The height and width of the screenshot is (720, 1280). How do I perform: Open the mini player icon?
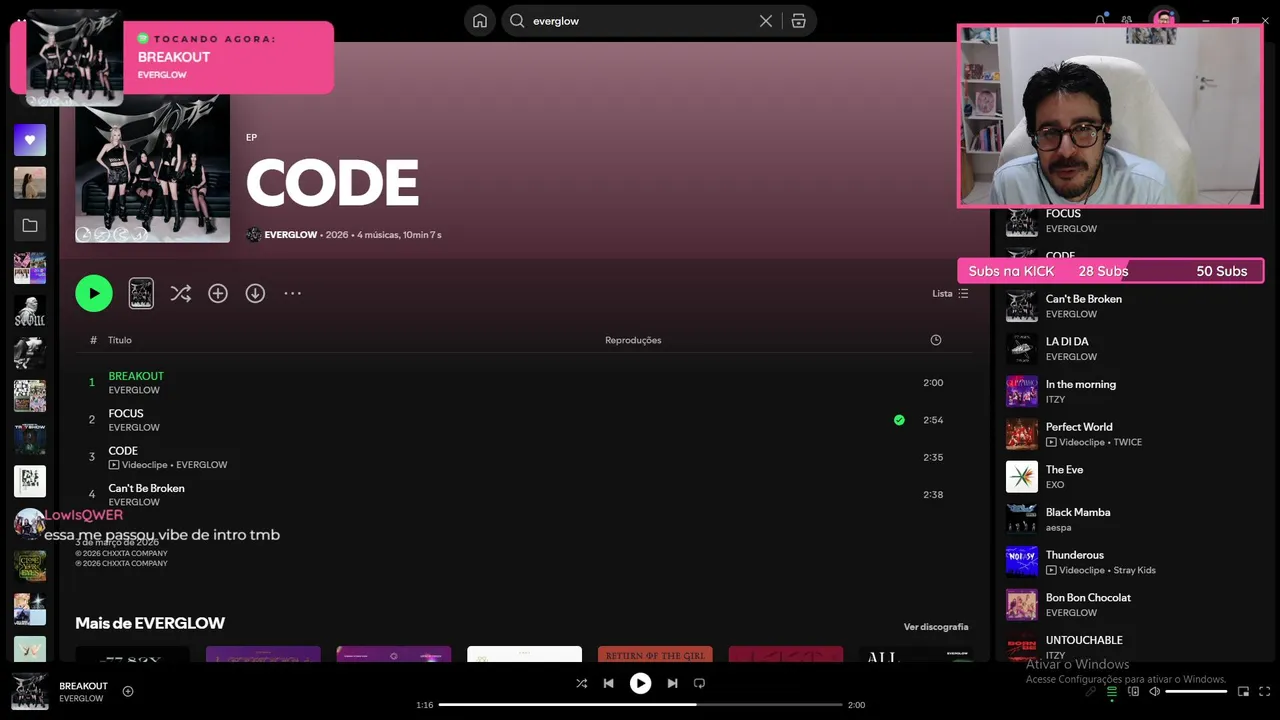[1243, 691]
